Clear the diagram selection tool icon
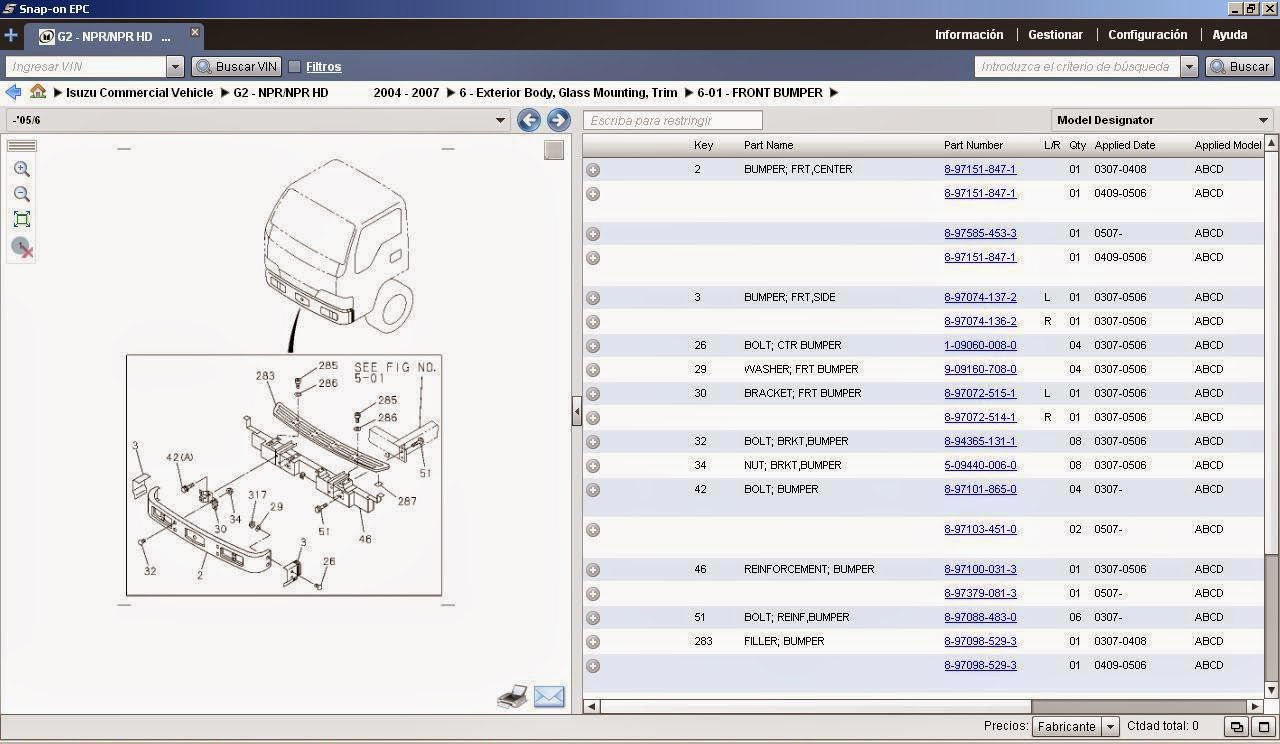The width and height of the screenshot is (1280, 744). pyautogui.click(x=22, y=247)
